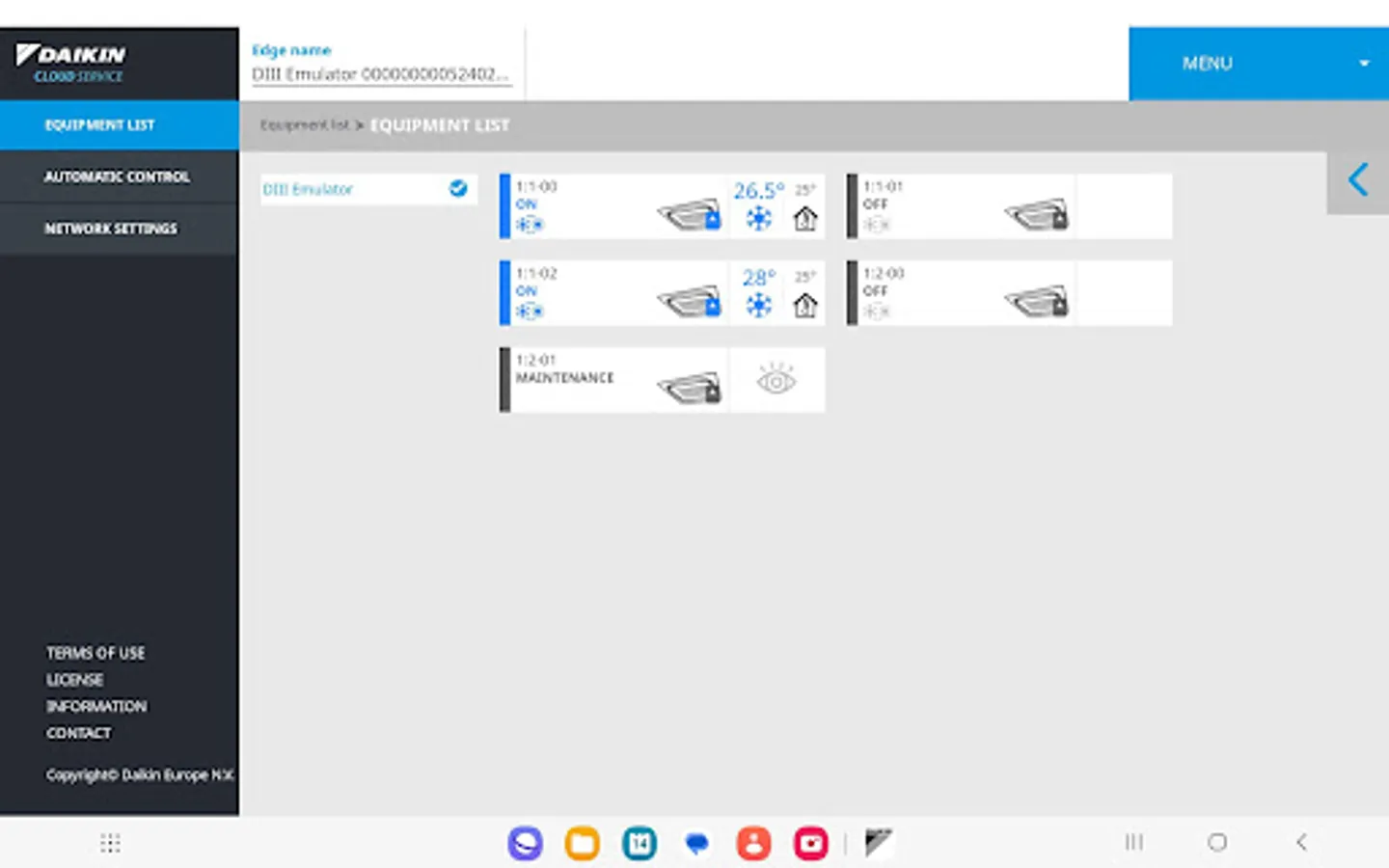Open the MENU dropdown
The height and width of the screenshot is (868, 1389).
pos(1259,64)
